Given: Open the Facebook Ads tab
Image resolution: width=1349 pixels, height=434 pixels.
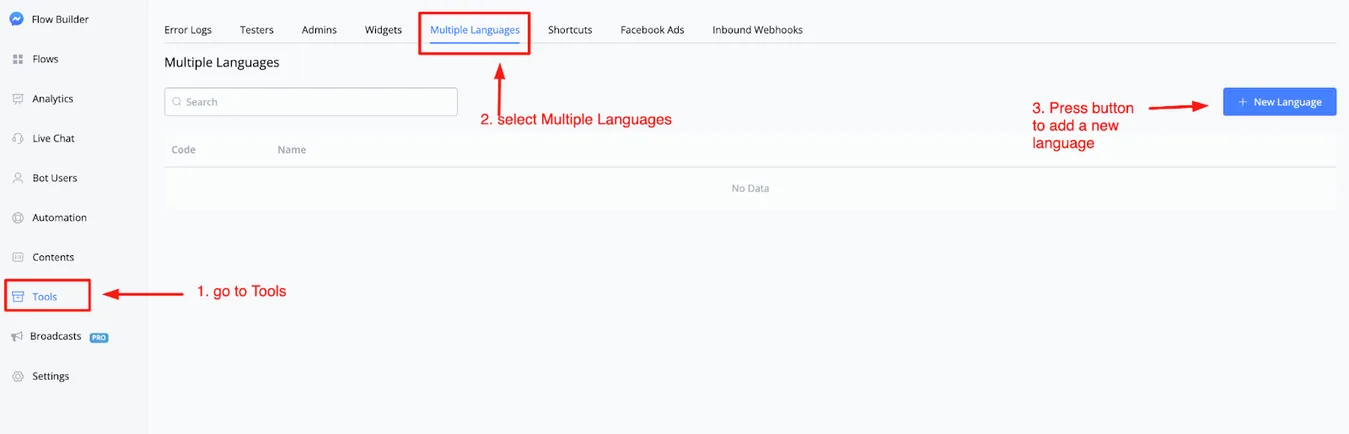Looking at the screenshot, I should [x=652, y=30].
